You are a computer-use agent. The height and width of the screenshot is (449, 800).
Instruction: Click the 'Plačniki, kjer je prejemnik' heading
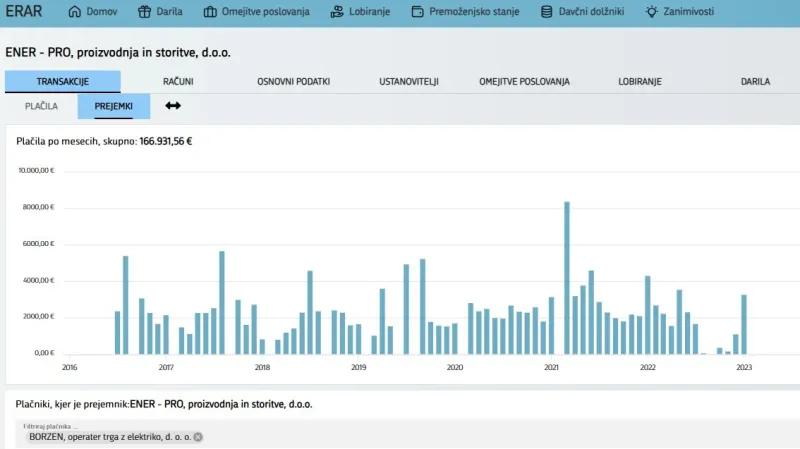[x=164, y=404]
